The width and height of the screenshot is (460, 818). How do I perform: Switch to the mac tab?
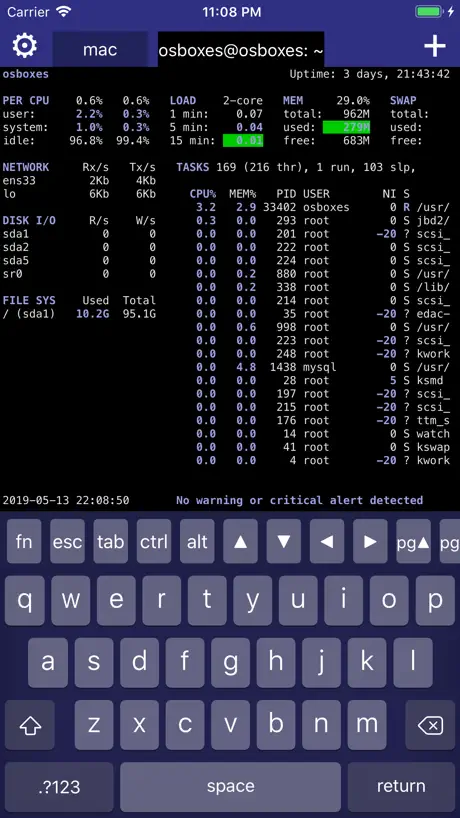coord(100,50)
